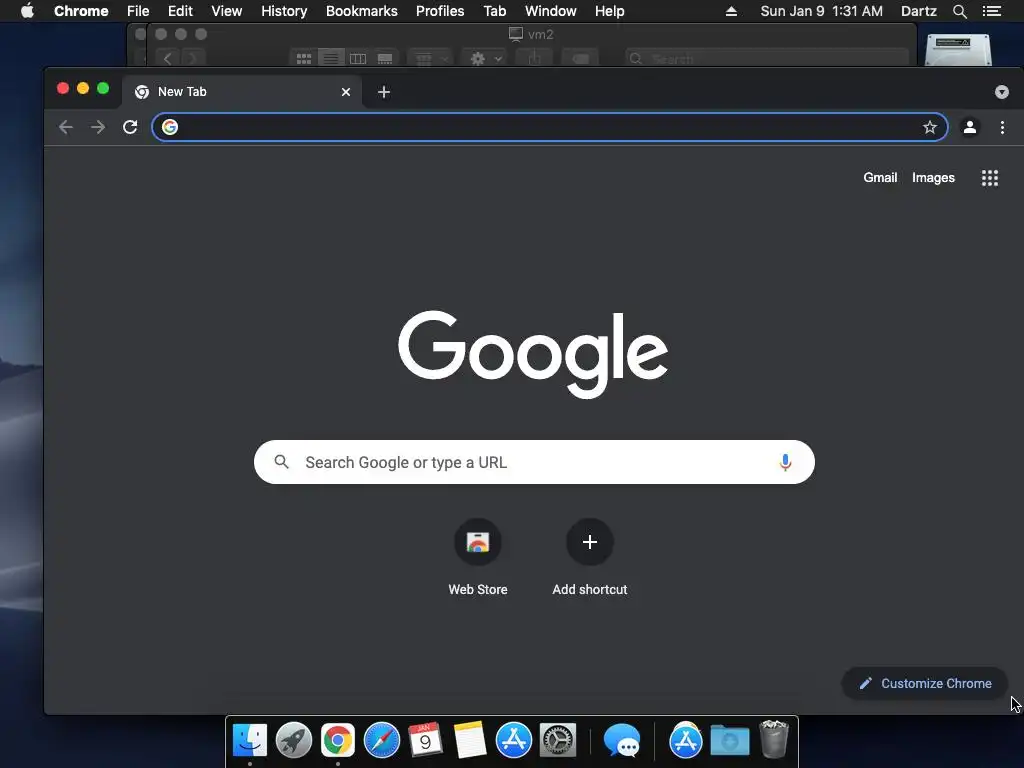Screen dimensions: 1024x768
Task: Open the disk drive icon on desktop
Action: coord(958,50)
